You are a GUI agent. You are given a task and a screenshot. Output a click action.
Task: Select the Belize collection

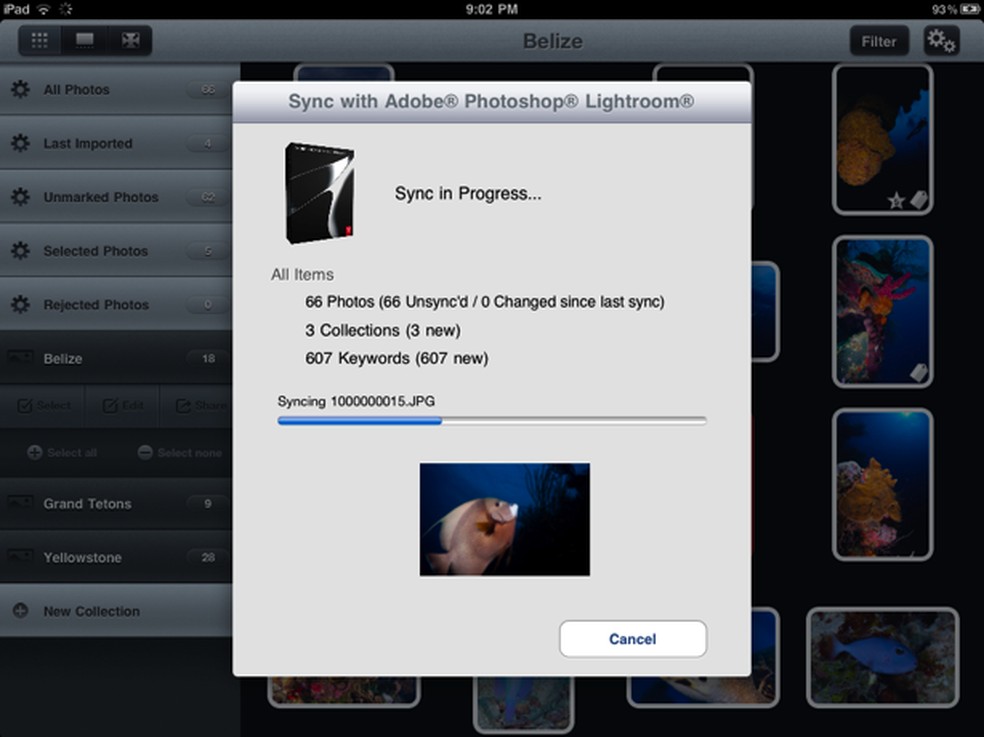coord(116,358)
